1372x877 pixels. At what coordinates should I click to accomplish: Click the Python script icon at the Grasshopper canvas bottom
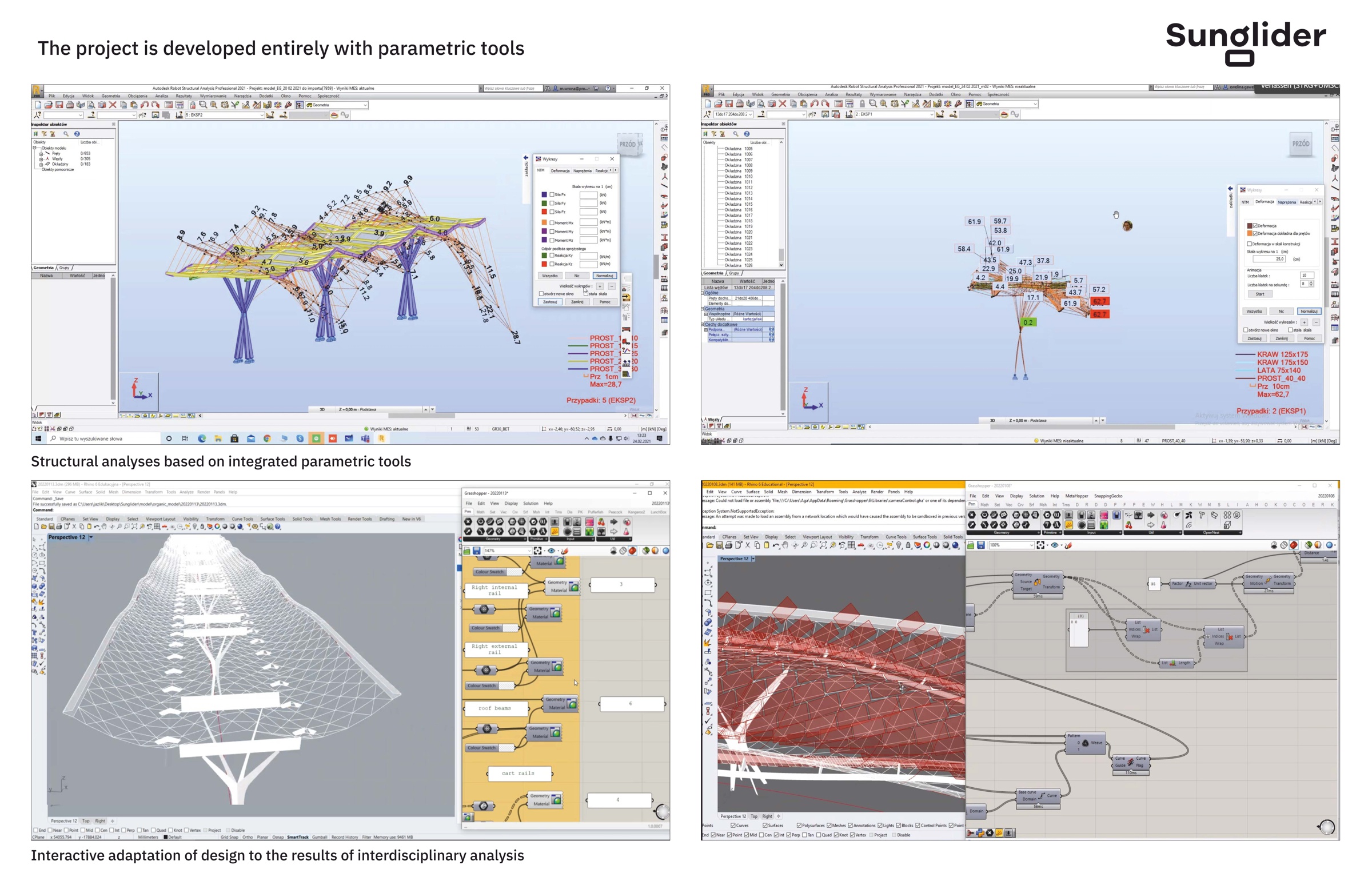click(x=981, y=834)
